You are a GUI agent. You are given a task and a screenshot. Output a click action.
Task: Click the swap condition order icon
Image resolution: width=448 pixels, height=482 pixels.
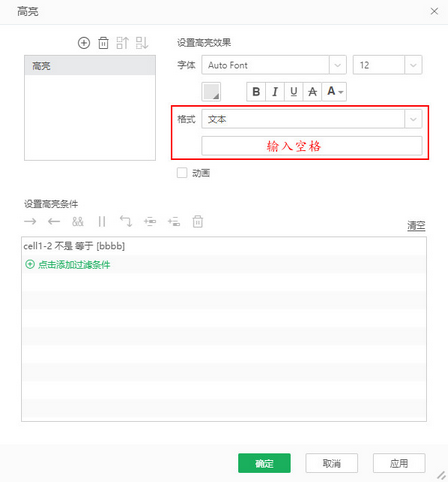pyautogui.click(x=126, y=221)
